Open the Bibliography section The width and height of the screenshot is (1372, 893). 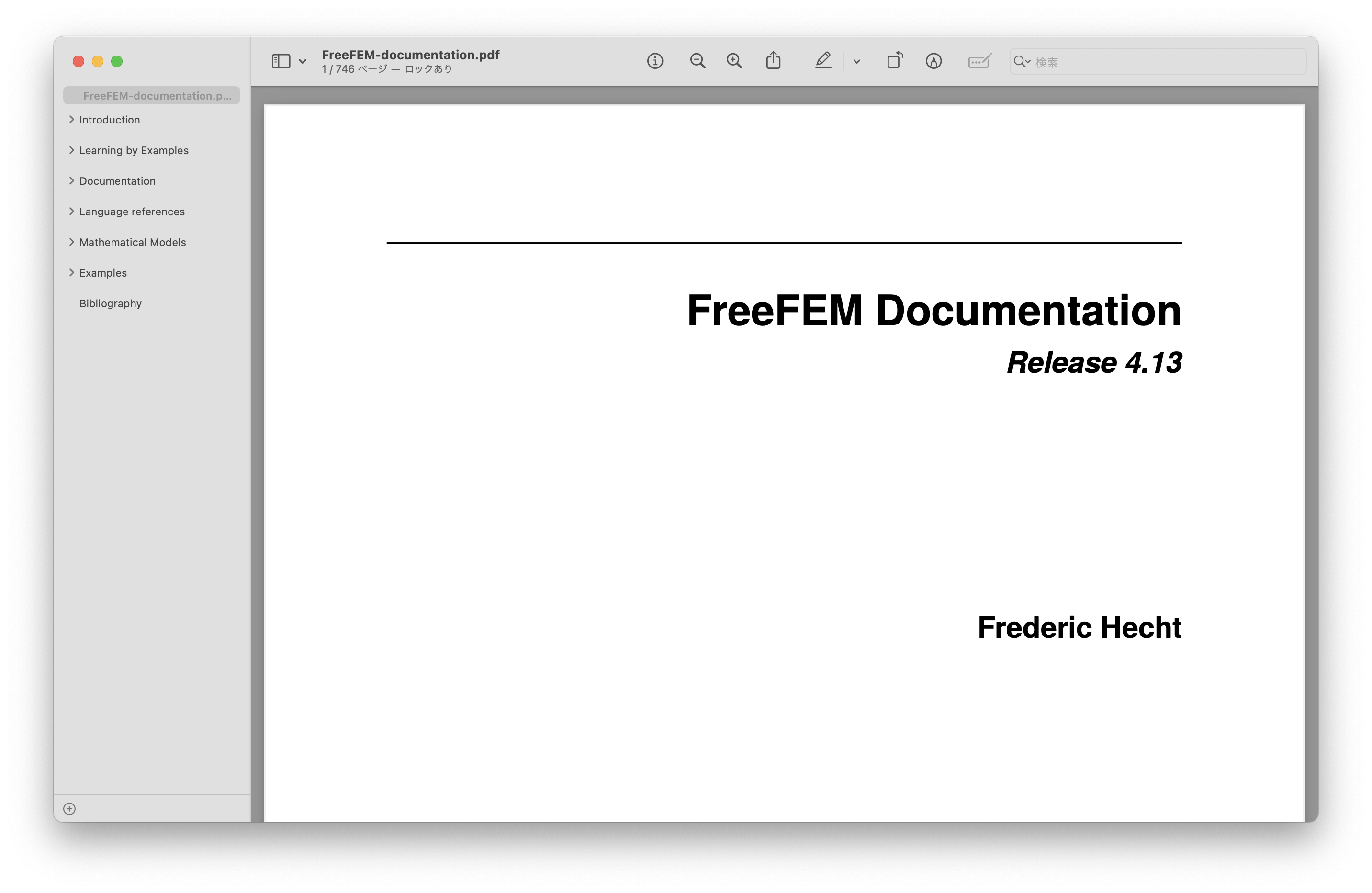(110, 302)
